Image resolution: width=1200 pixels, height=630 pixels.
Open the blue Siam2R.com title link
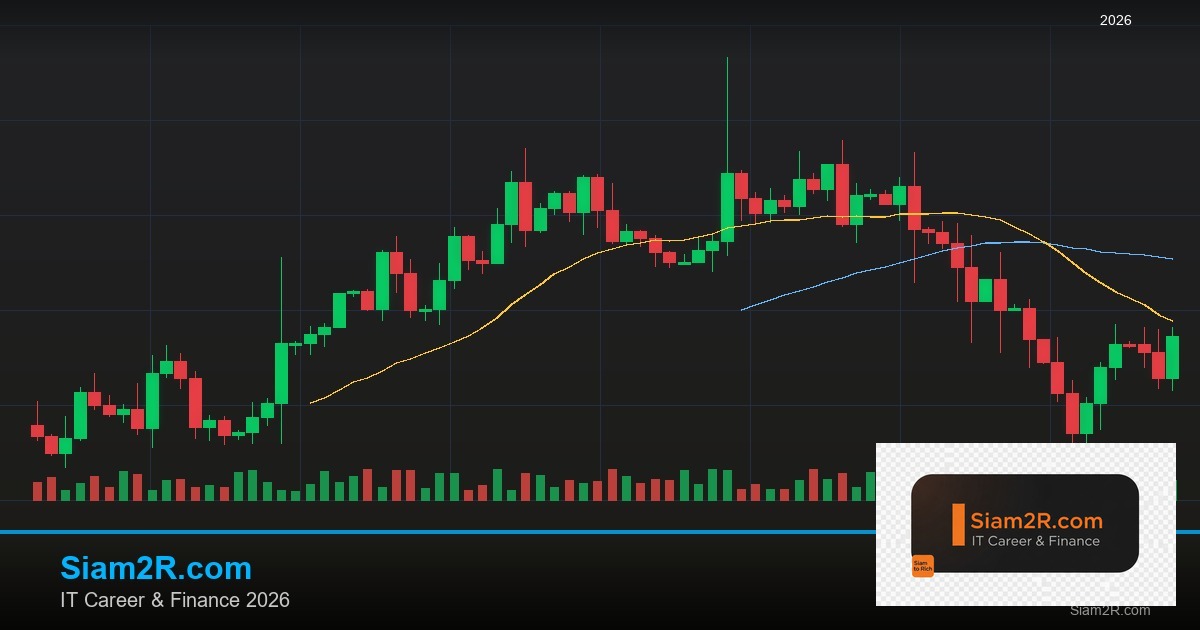[x=156, y=568]
